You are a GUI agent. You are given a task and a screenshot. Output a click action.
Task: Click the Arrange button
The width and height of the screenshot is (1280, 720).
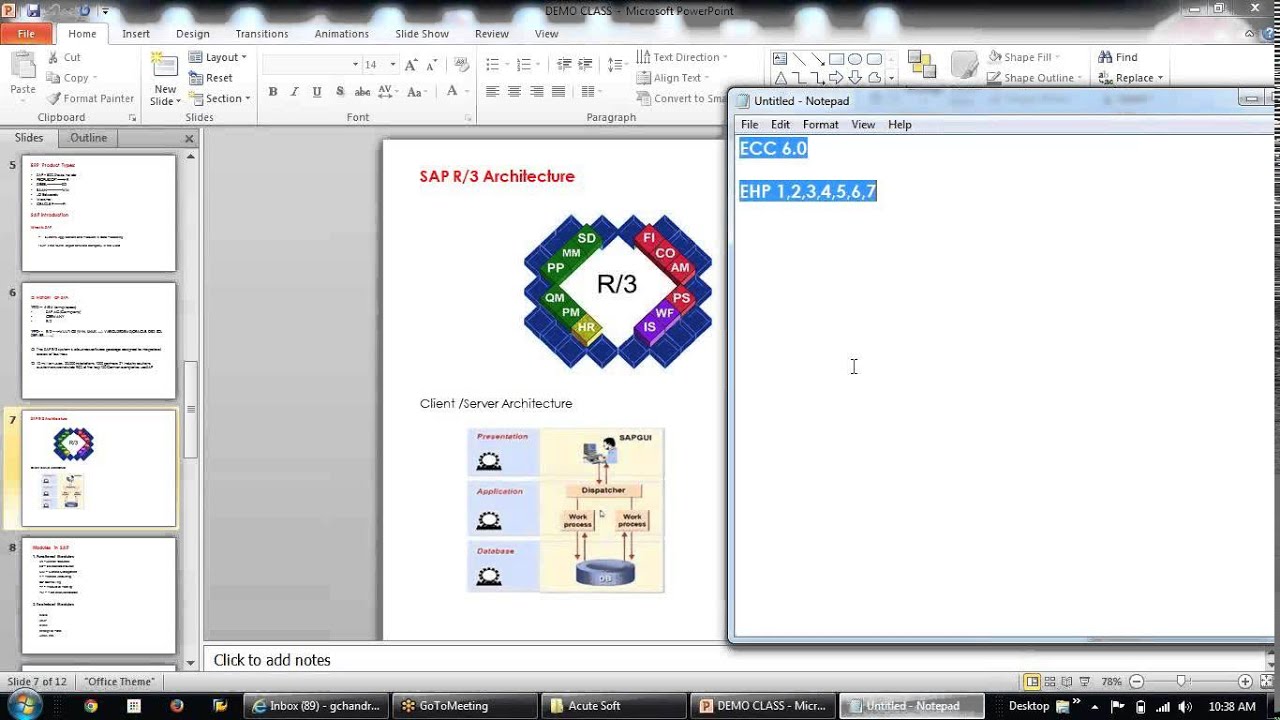coord(920,63)
